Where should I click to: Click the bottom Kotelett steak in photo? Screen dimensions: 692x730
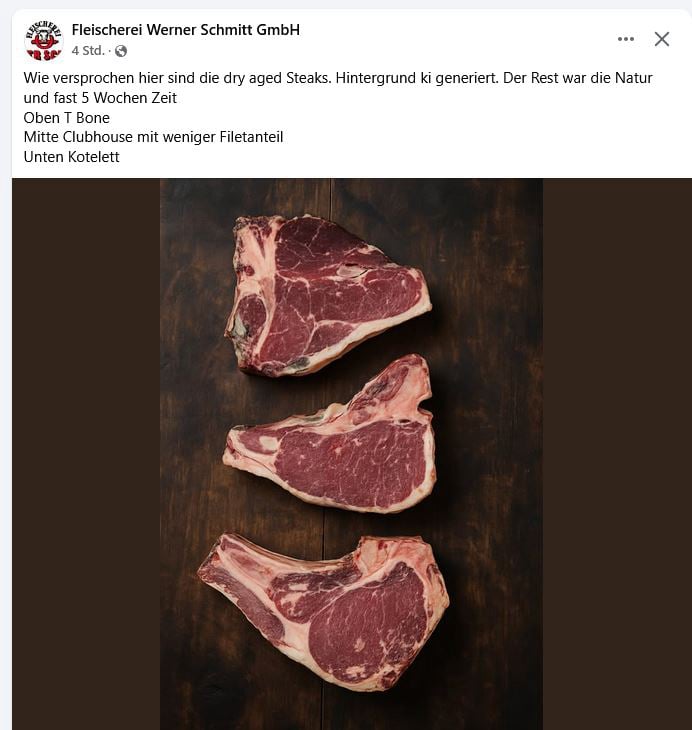click(x=323, y=612)
